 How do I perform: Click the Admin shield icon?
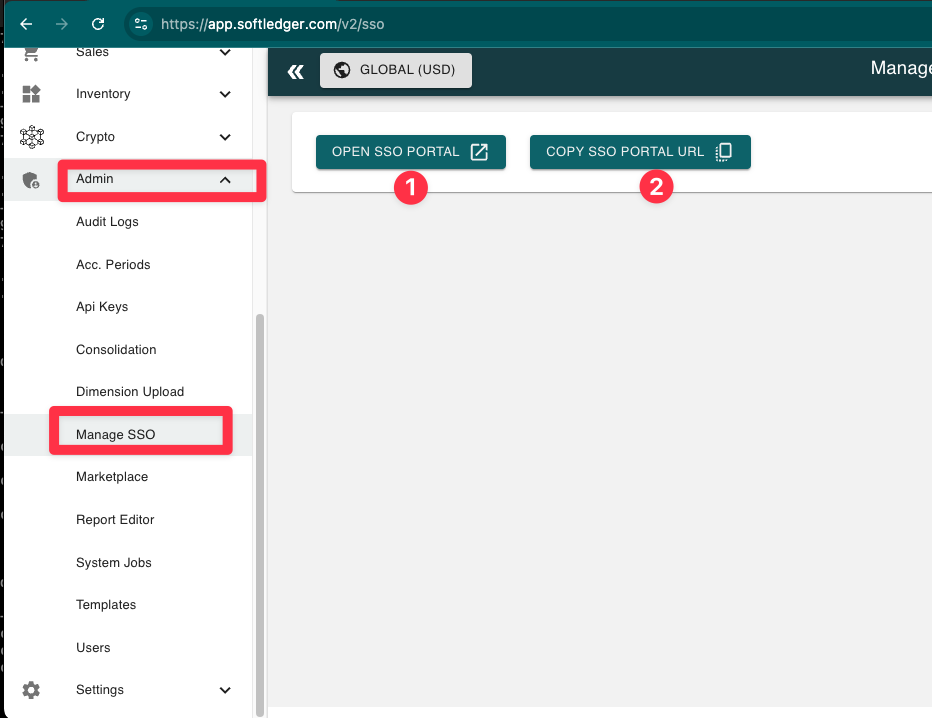pos(31,180)
